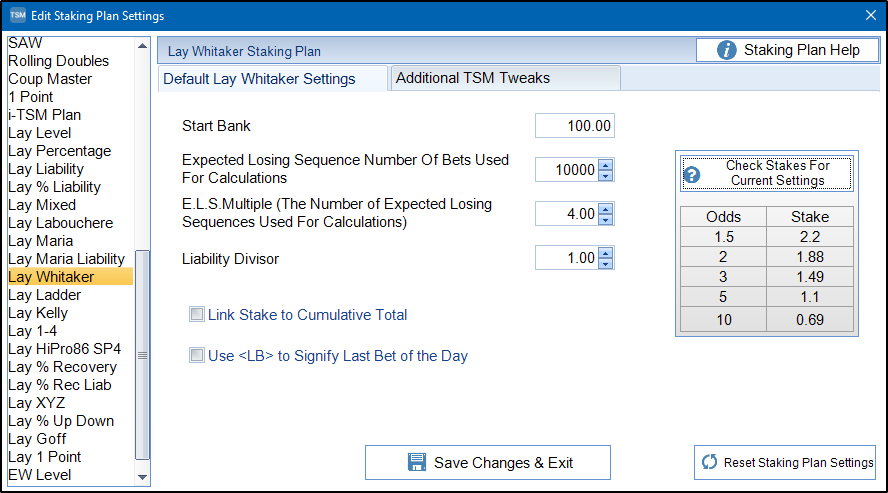Click the Start Bank input field
888x493 pixels.
[x=575, y=126]
